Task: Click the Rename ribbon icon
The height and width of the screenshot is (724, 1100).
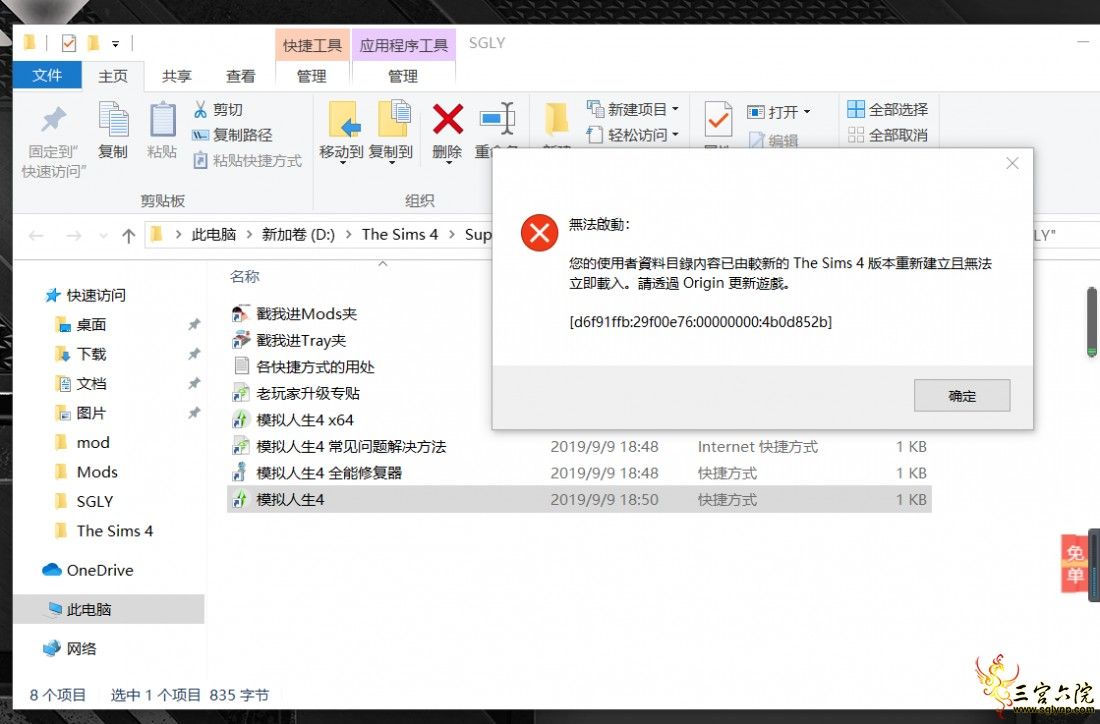Action: point(497,119)
